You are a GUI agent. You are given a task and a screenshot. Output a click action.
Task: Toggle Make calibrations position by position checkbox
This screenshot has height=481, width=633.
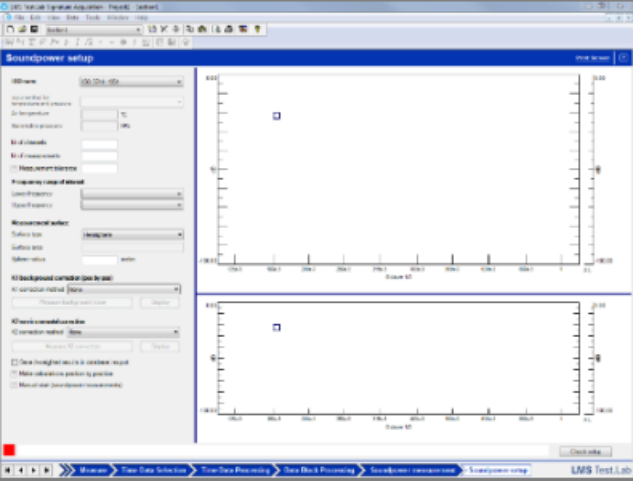click(x=13, y=372)
